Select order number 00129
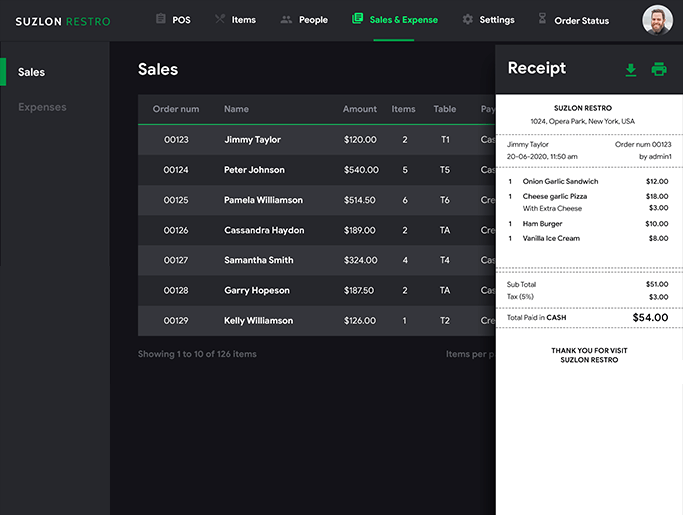683x515 pixels. [176, 321]
